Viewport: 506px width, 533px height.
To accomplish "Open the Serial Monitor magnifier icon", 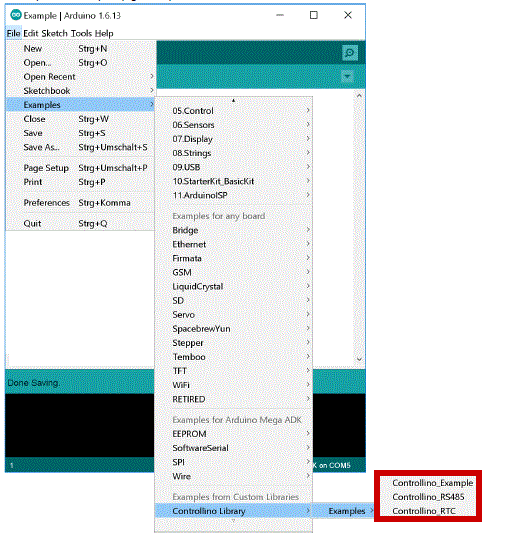I will pos(349,53).
